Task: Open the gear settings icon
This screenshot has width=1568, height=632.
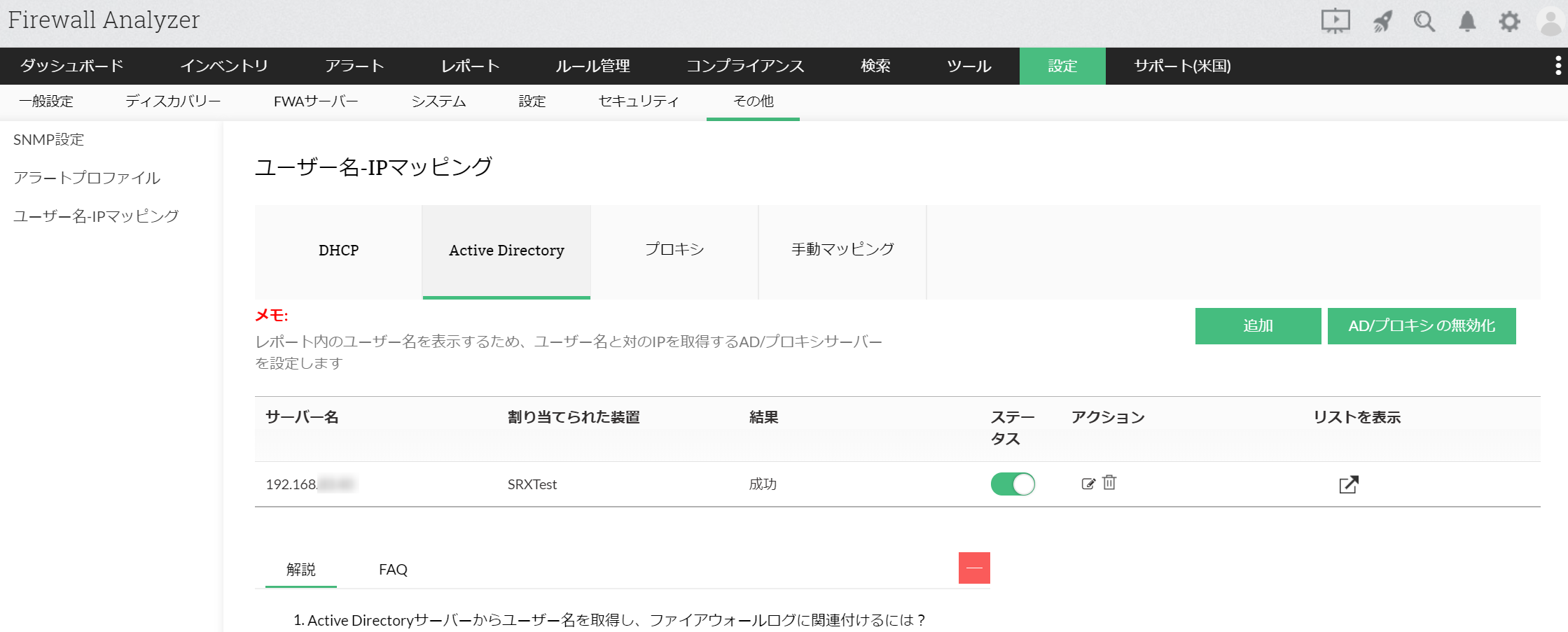Action: [x=1509, y=21]
